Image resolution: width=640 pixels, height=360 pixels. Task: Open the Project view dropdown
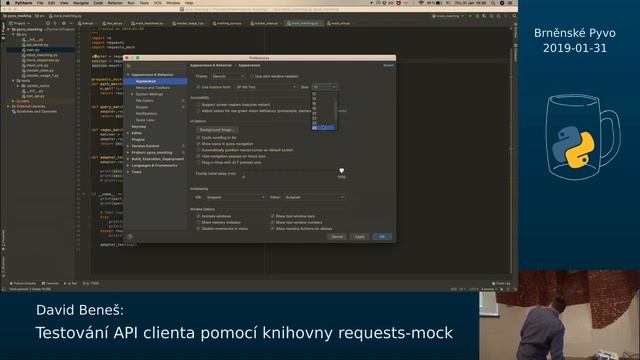(x=20, y=23)
